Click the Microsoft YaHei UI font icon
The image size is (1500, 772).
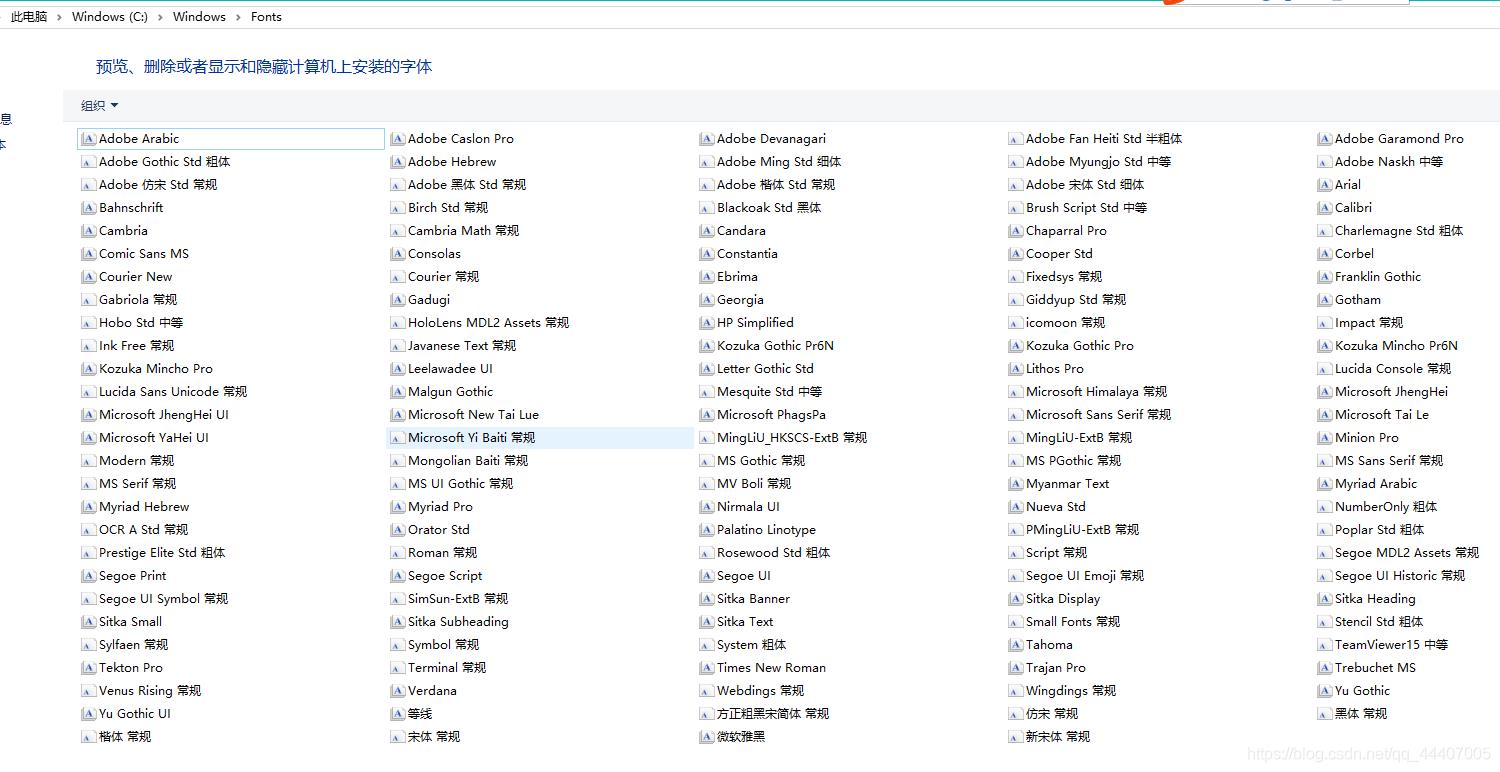[x=88, y=438]
